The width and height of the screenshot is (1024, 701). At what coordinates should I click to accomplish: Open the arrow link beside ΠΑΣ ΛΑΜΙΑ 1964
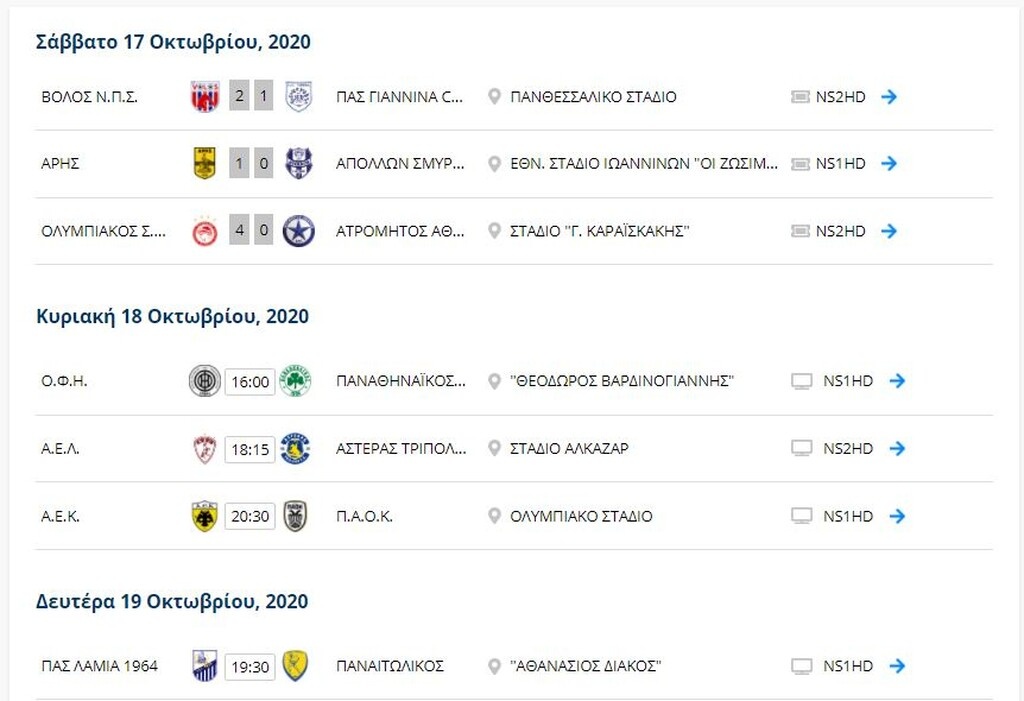898,664
